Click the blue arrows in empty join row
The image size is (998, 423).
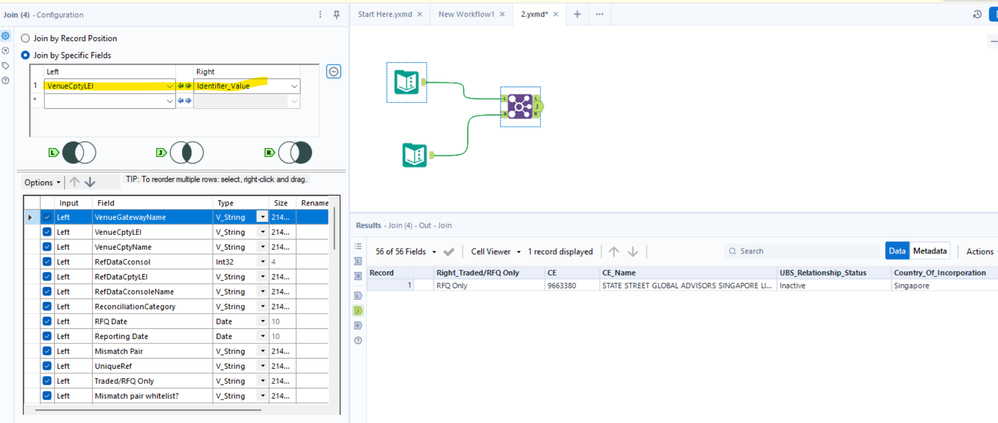(x=185, y=101)
